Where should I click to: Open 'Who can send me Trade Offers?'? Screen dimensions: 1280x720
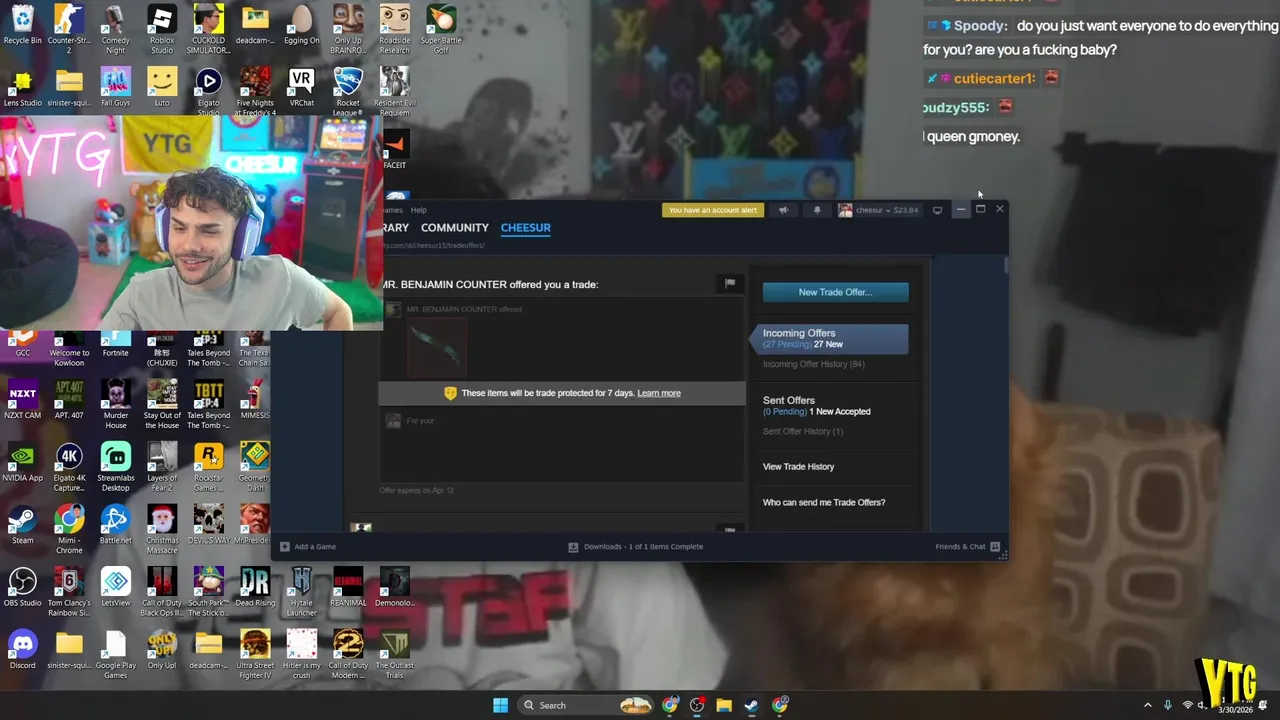(824, 502)
